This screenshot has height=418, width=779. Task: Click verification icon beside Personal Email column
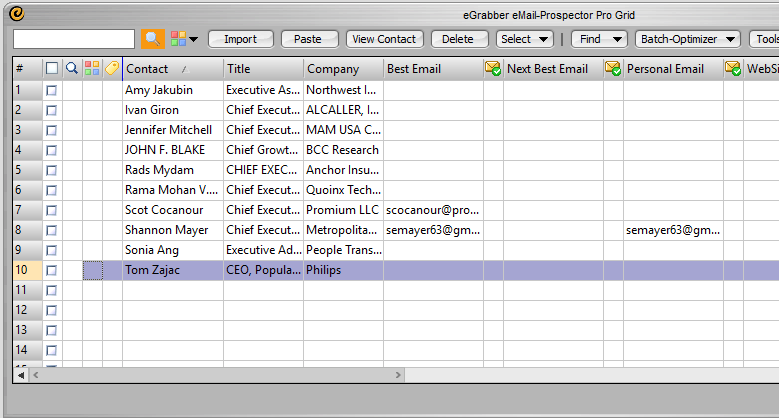733,69
